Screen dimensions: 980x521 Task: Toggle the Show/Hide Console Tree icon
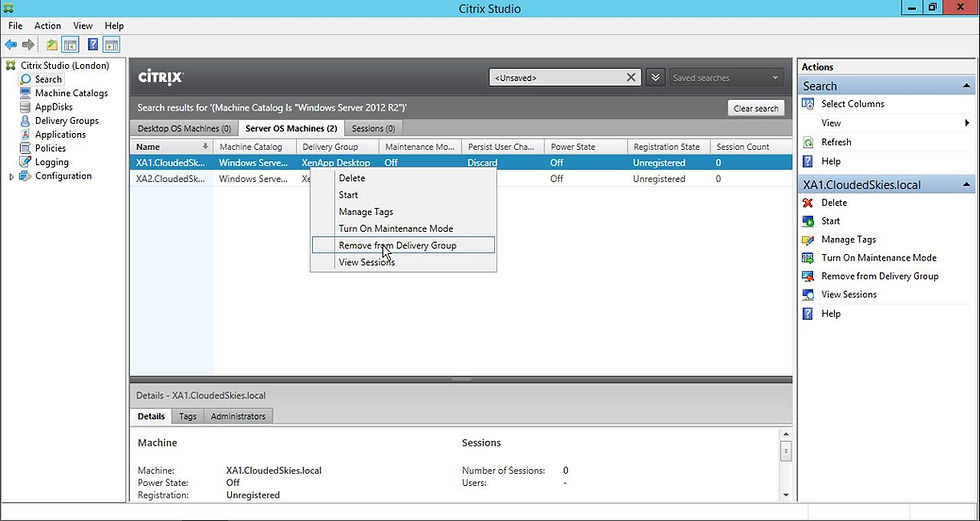coord(70,45)
